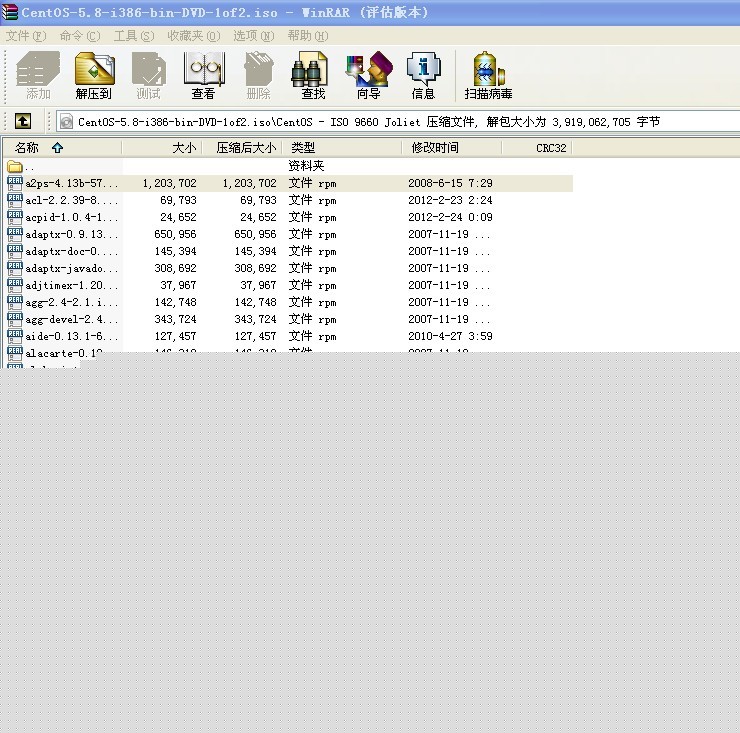Image resolution: width=740 pixels, height=733 pixels.
Task: Click the Scan Virus (扫描病毒) icon
Action: coord(488,76)
